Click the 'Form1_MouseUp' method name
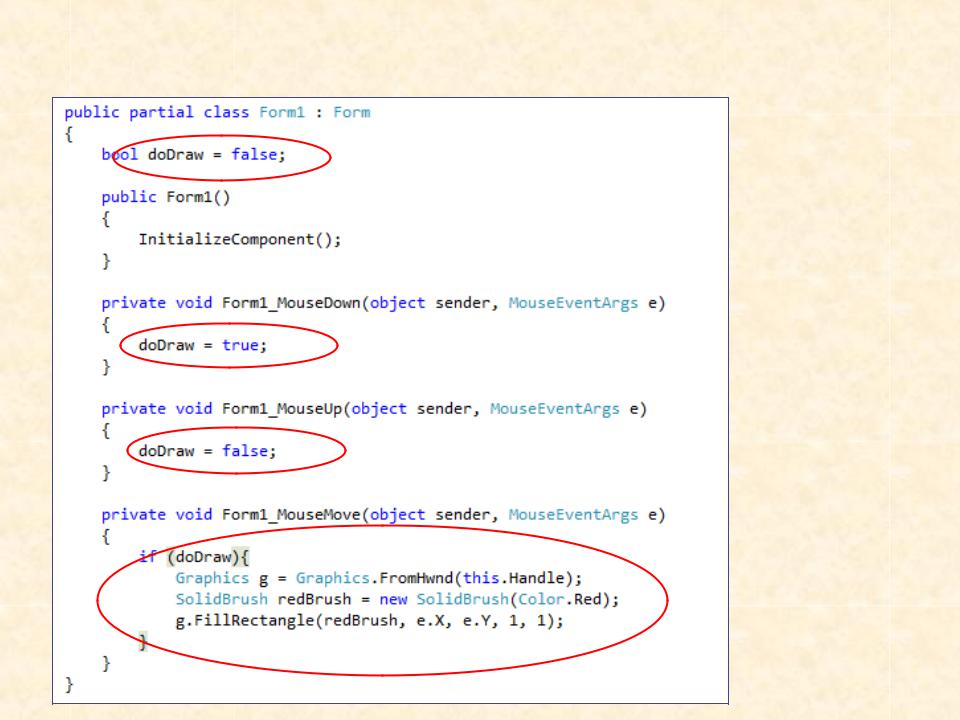960x720 pixels. click(x=282, y=409)
